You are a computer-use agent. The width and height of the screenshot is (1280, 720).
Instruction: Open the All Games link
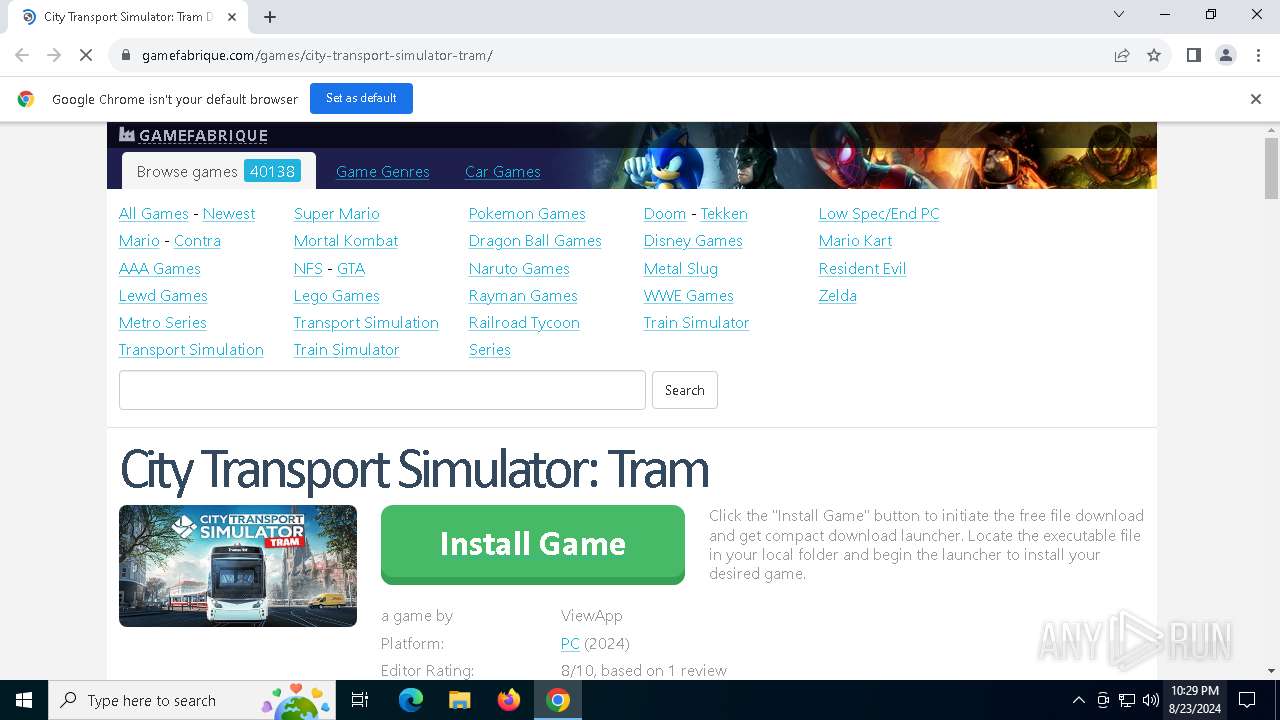click(154, 214)
